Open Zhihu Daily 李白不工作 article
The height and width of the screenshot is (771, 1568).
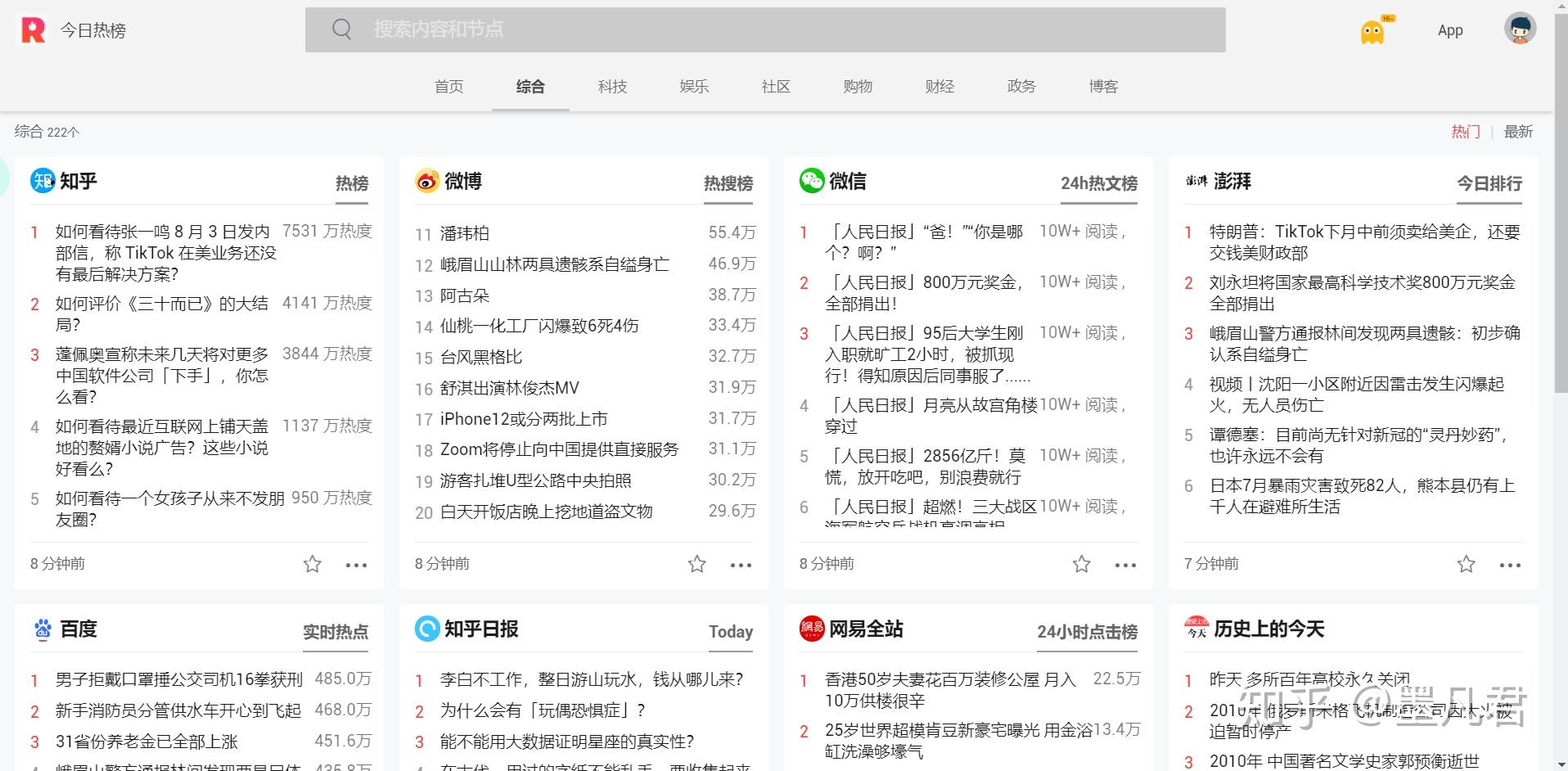coord(592,679)
